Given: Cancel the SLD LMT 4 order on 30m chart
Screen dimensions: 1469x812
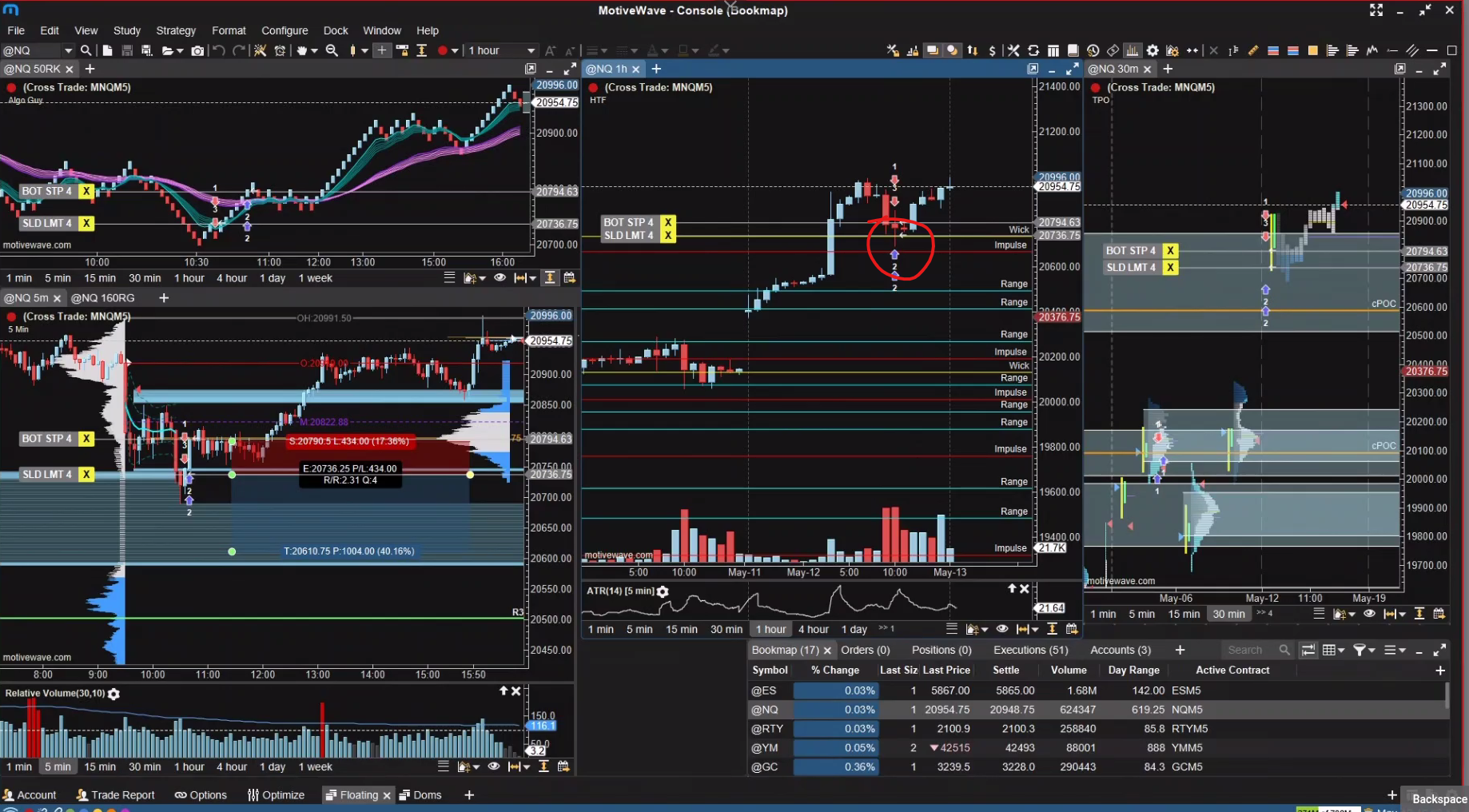Looking at the screenshot, I should click(x=1170, y=267).
